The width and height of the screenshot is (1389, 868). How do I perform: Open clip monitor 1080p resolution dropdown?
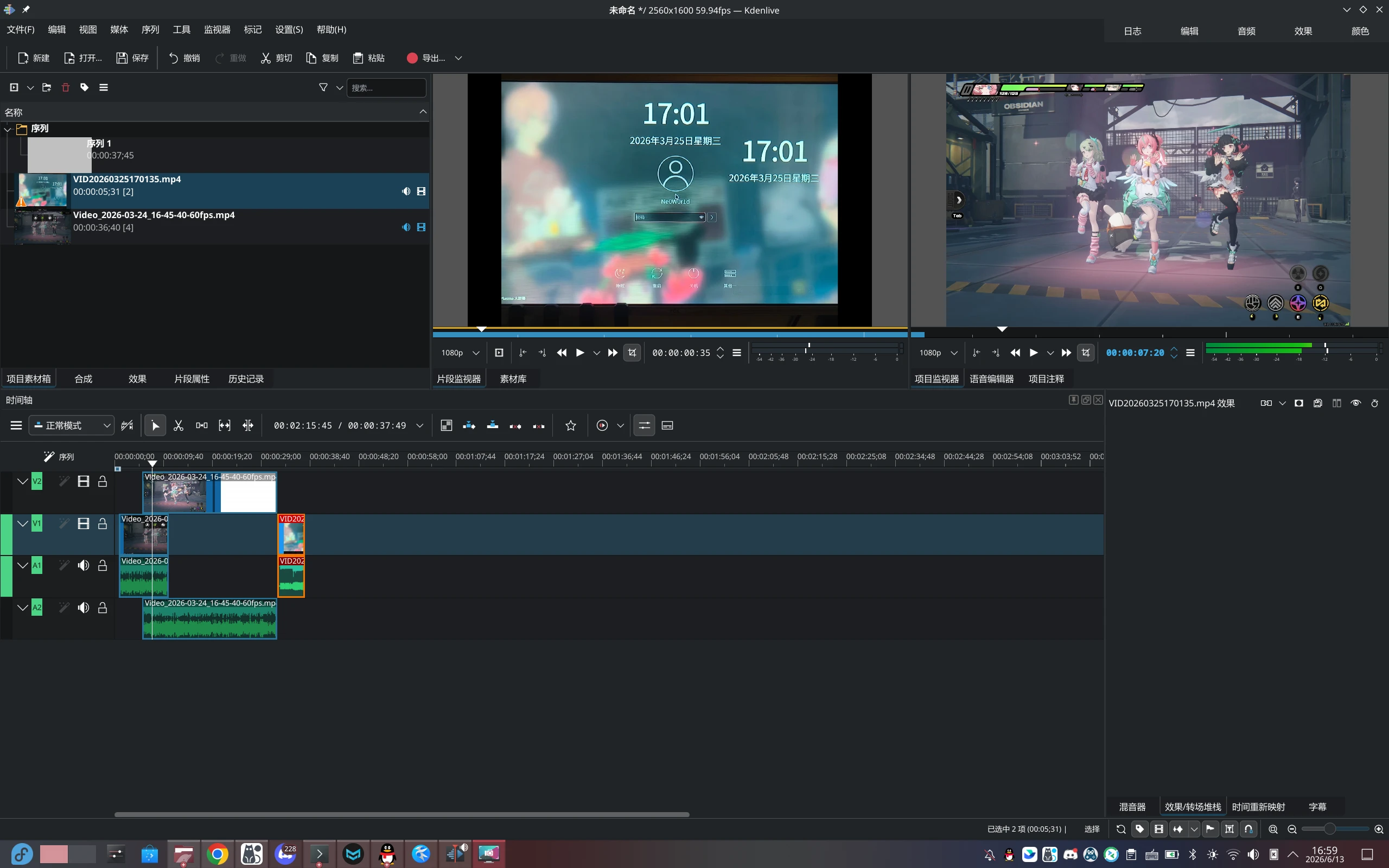click(460, 353)
